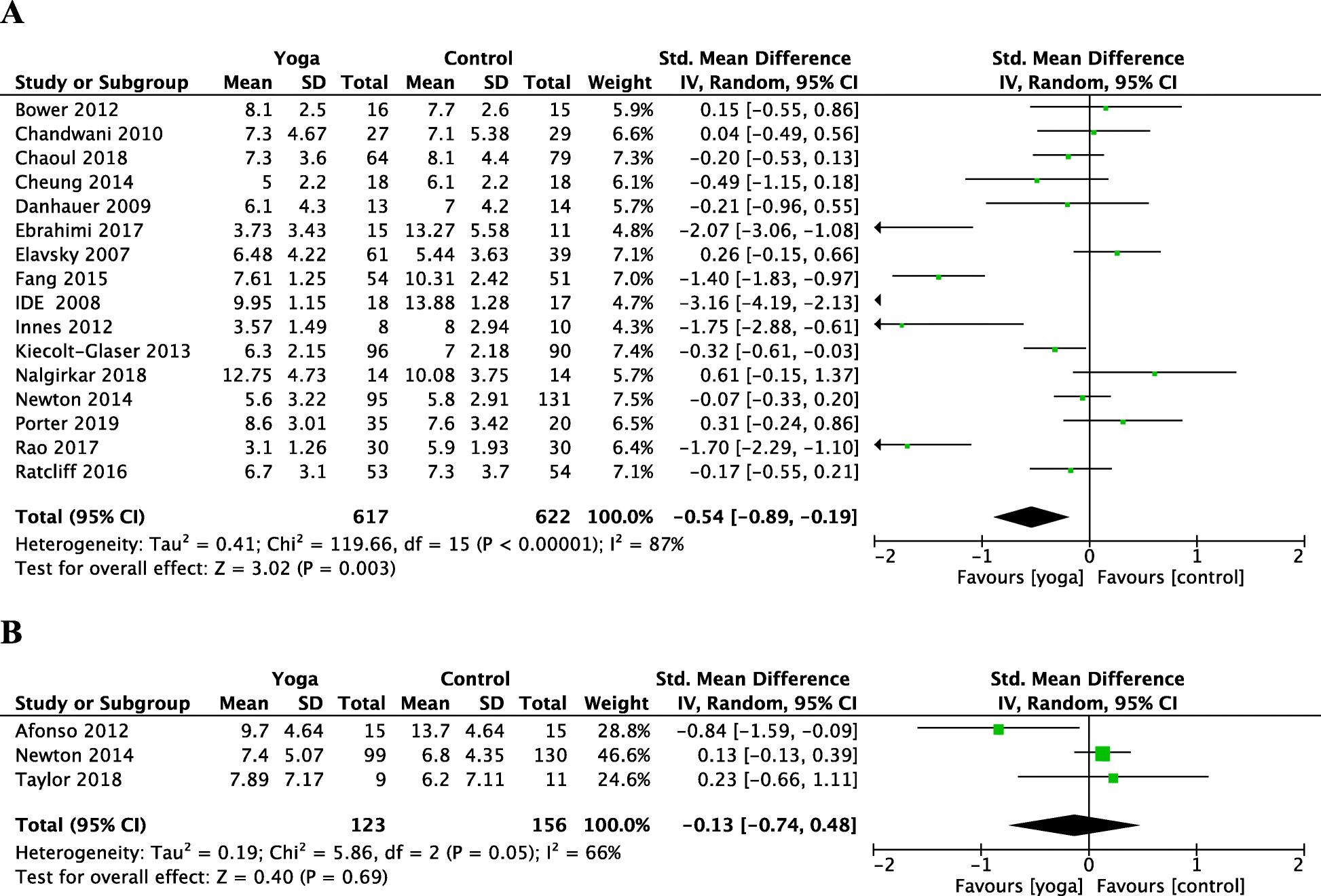Click 'Test for overall effect: Z = 3.02' line

click(x=205, y=568)
